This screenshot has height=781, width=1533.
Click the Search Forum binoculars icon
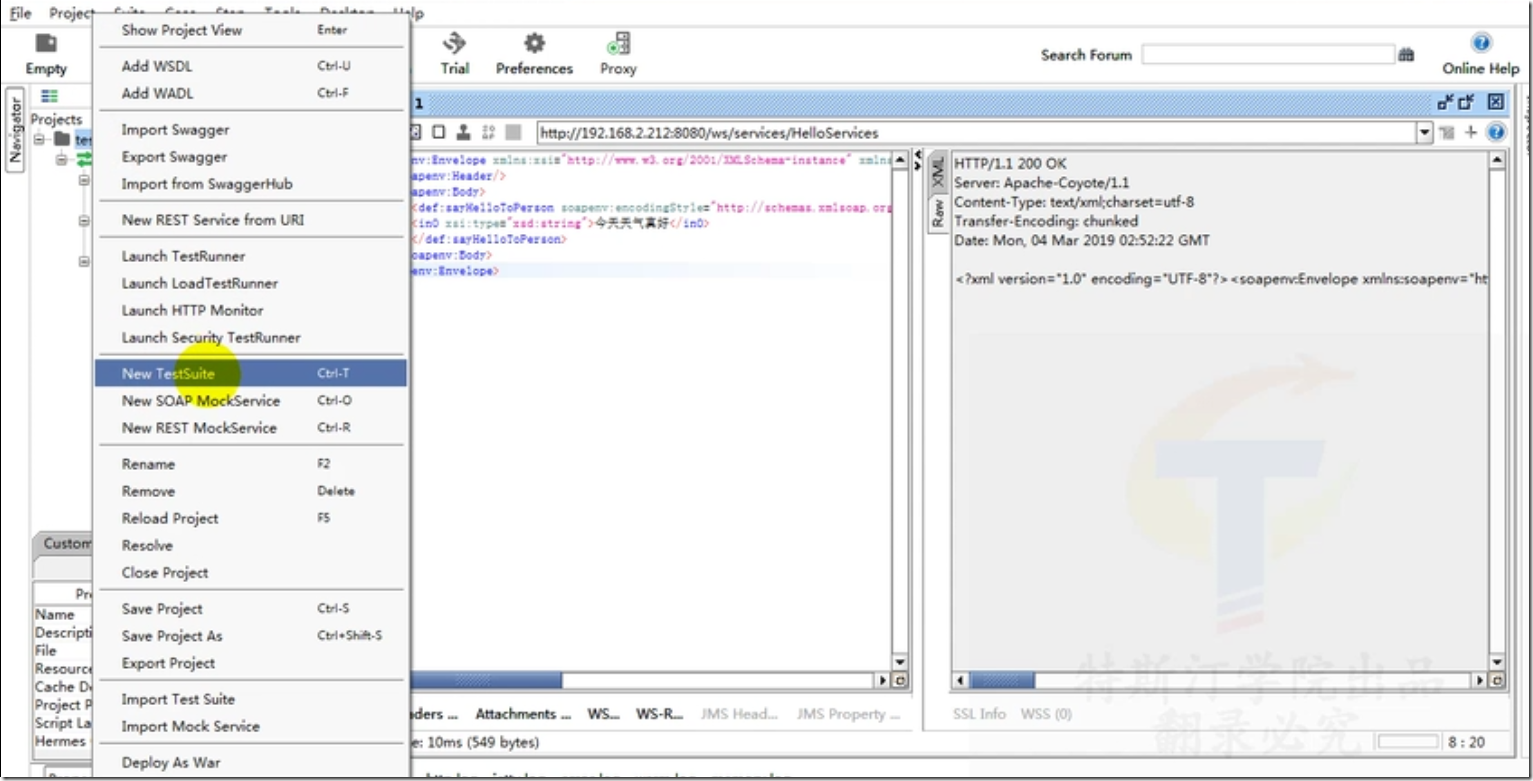(1406, 54)
